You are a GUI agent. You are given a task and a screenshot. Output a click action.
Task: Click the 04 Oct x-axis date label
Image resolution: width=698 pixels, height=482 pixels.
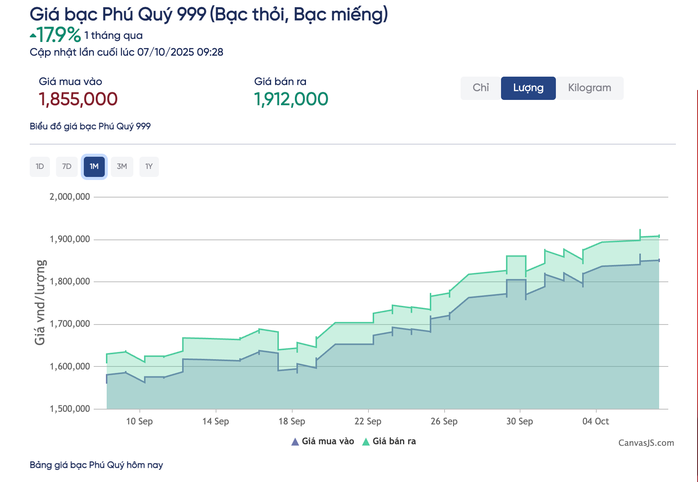[596, 421]
